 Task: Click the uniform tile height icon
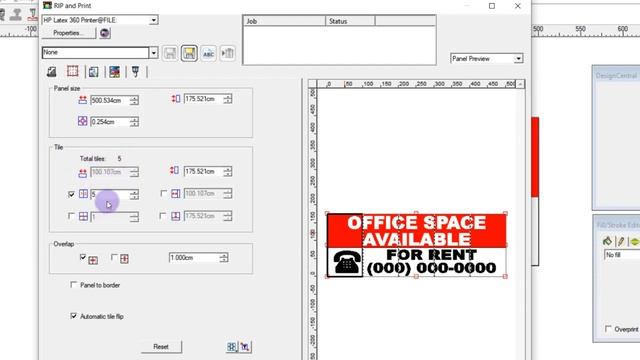[x=176, y=216]
